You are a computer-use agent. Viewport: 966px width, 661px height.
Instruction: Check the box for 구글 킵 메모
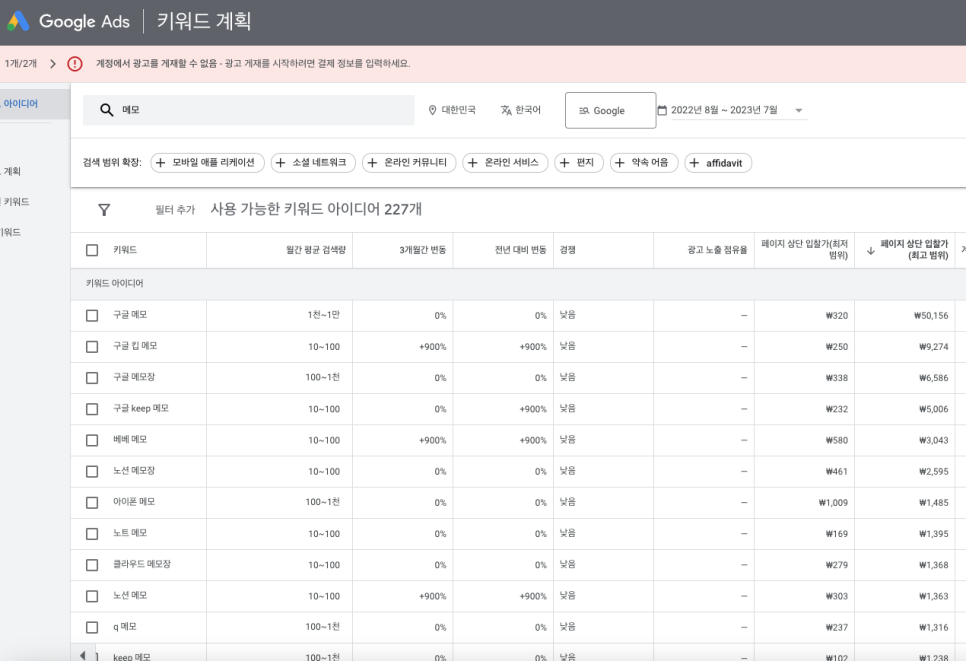92,347
